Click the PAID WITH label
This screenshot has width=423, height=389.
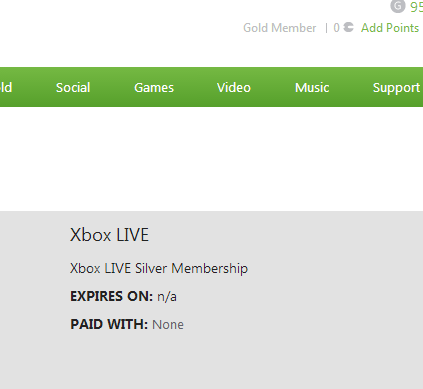(109, 324)
